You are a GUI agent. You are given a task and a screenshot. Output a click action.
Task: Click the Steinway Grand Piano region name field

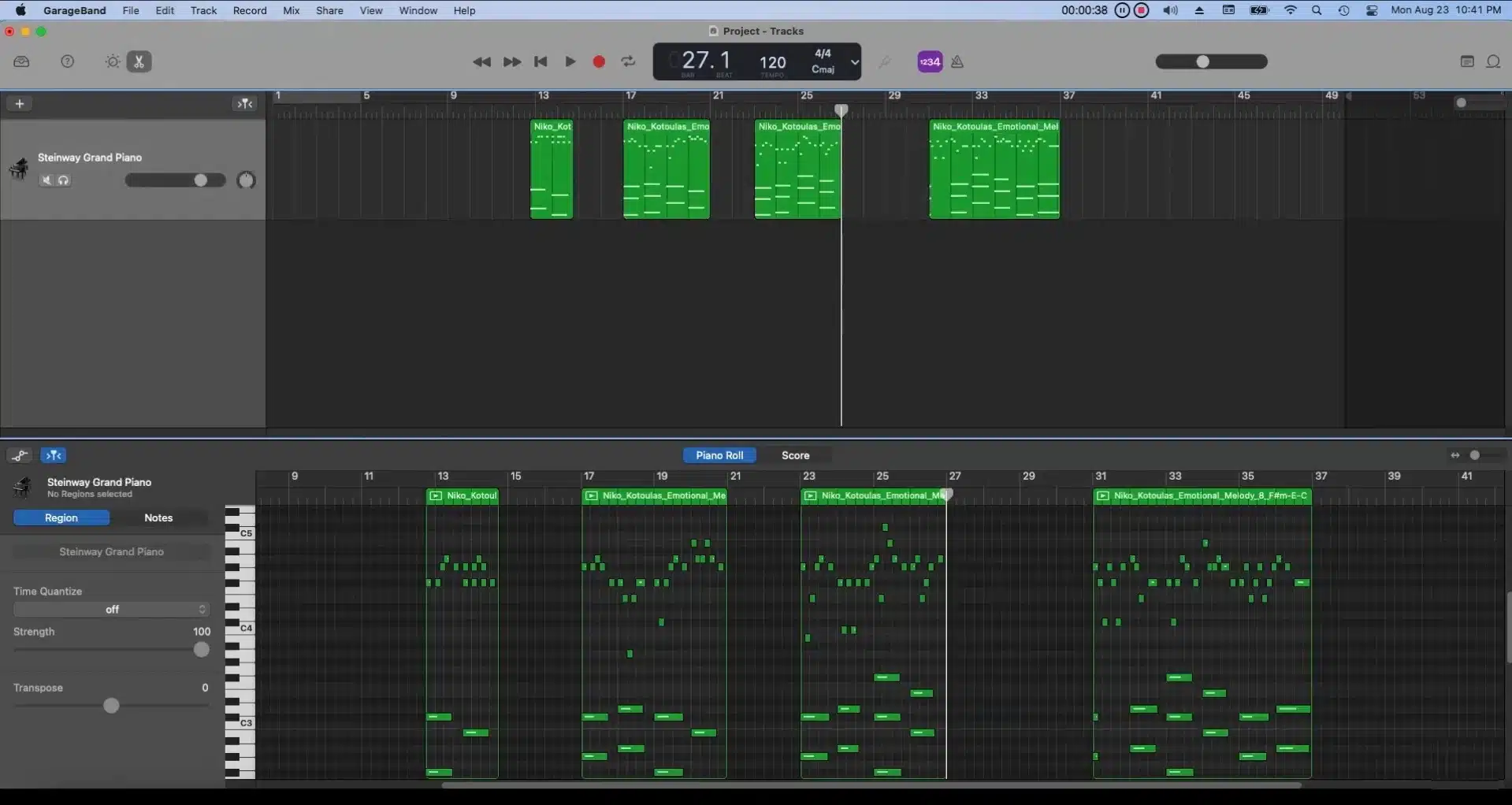pyautogui.click(x=112, y=551)
